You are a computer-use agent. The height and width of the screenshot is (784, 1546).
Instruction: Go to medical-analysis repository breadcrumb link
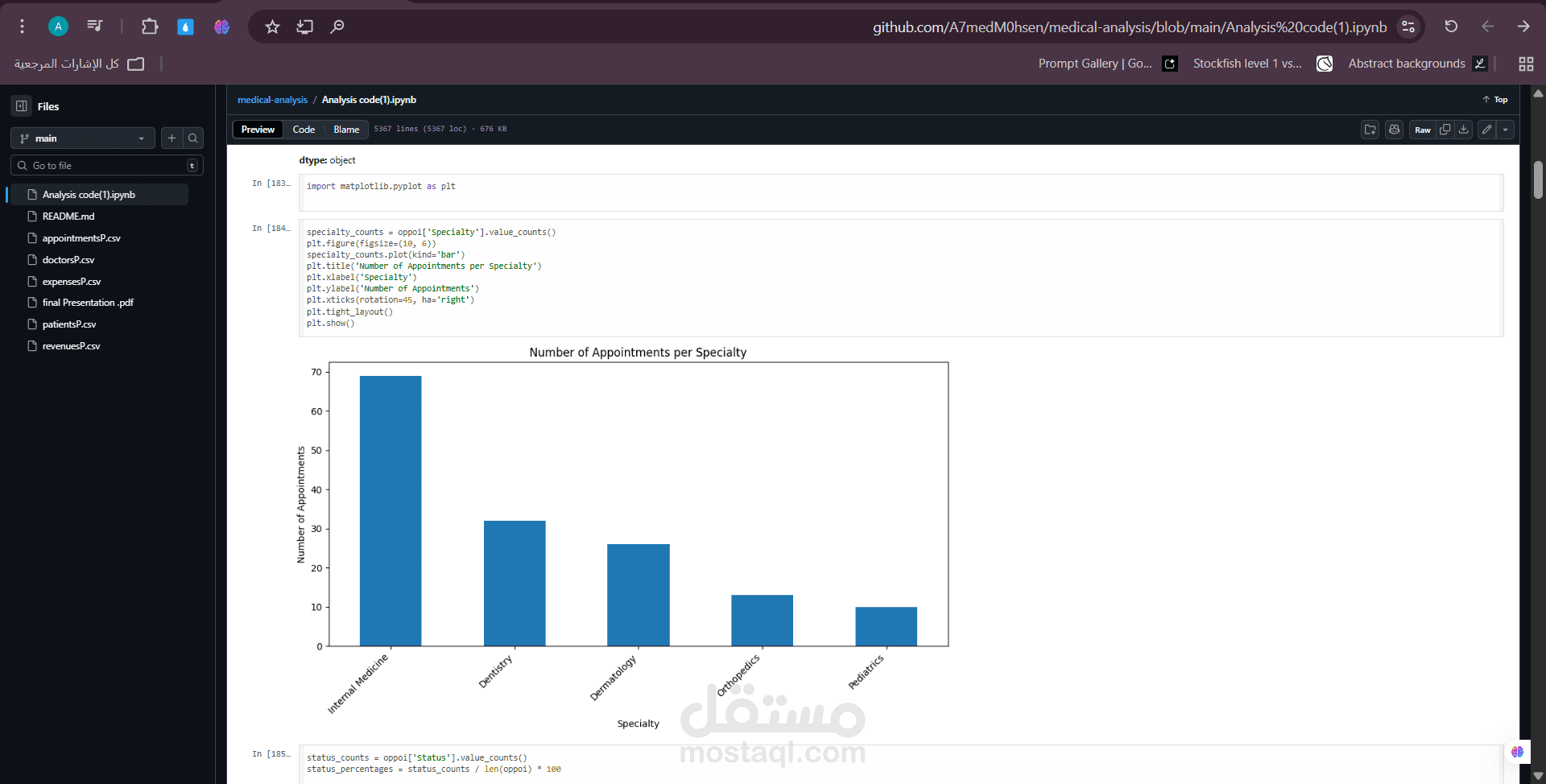(x=272, y=100)
